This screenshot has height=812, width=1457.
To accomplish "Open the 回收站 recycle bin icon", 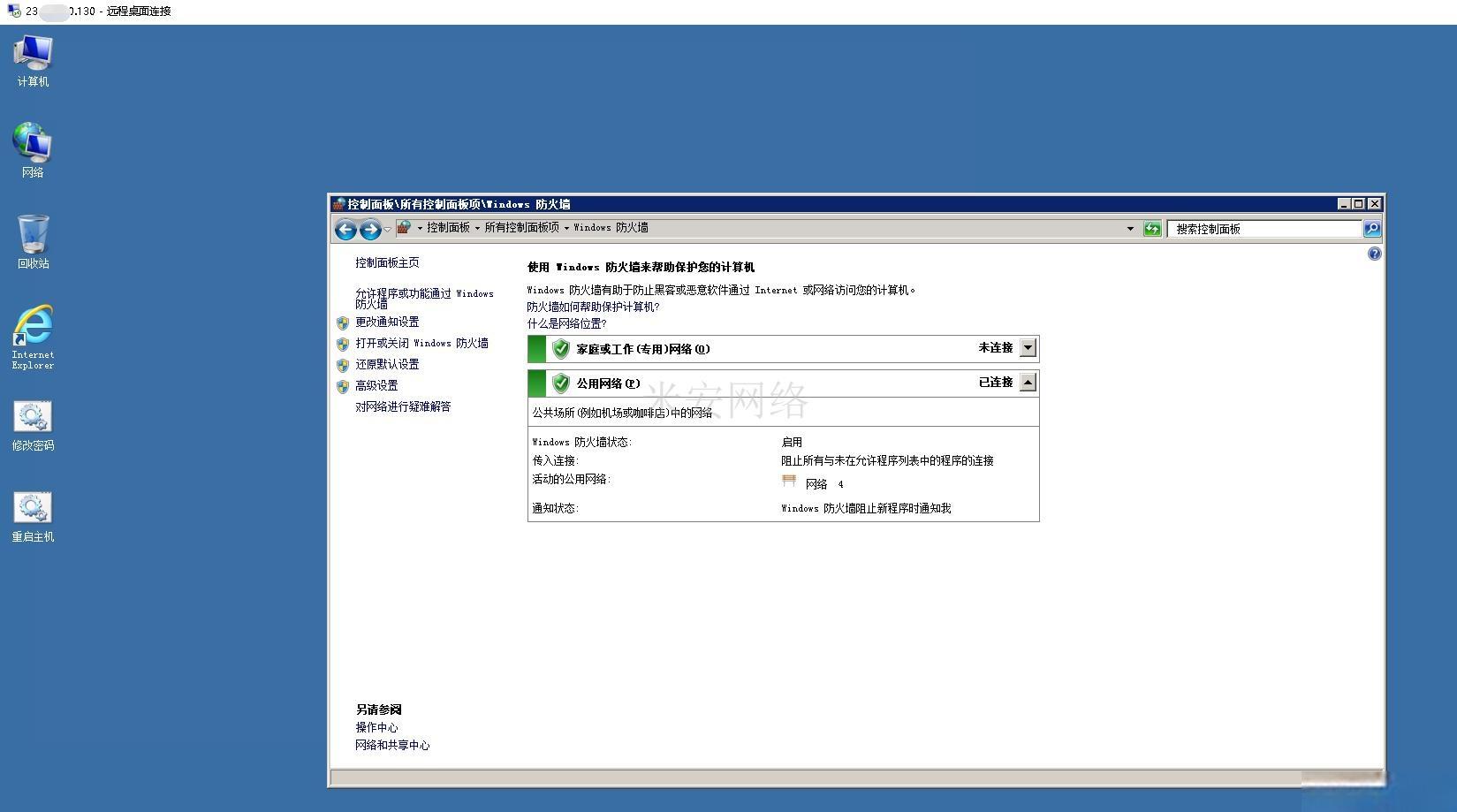I will coord(33,241).
